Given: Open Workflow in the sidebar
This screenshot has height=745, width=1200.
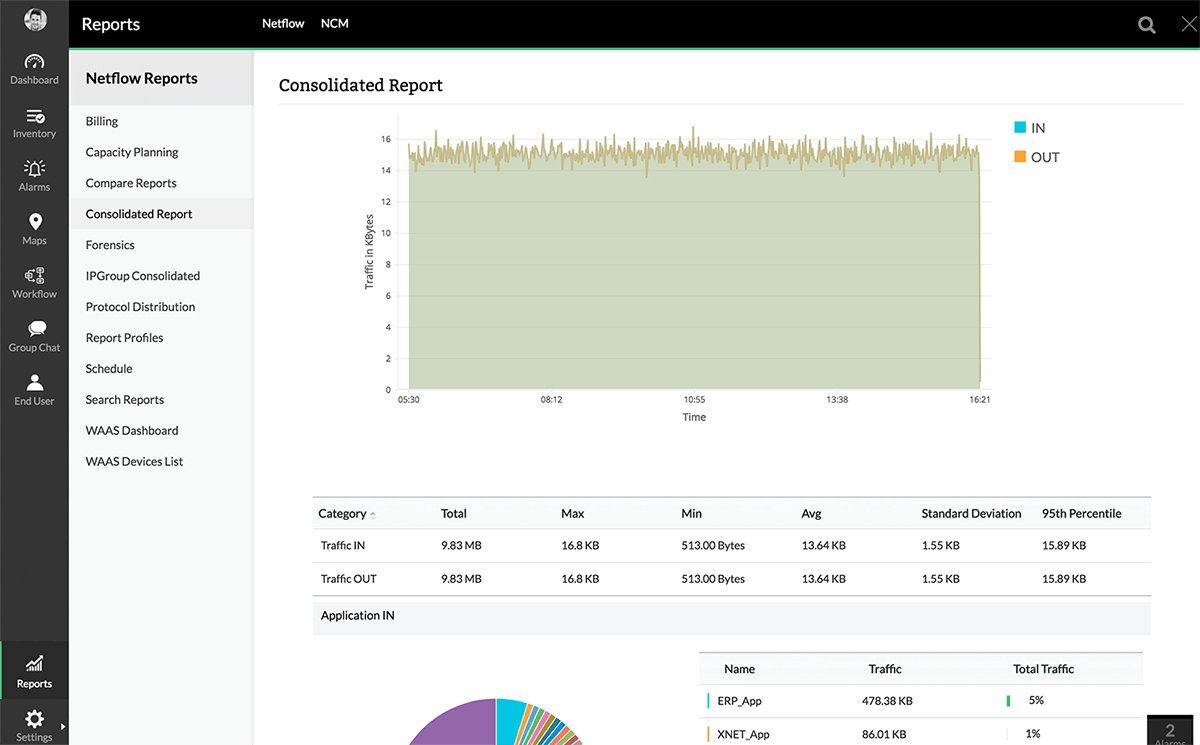Looking at the screenshot, I should [34, 283].
